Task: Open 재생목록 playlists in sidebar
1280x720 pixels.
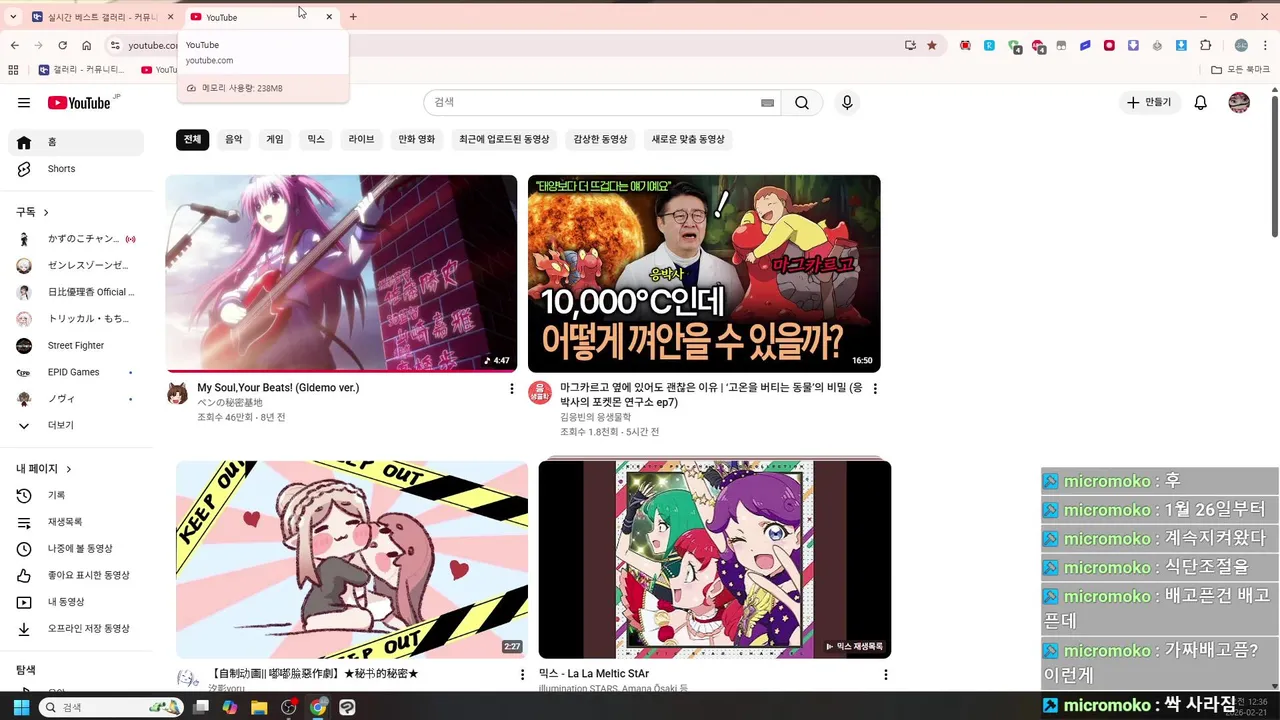Action: (76, 522)
